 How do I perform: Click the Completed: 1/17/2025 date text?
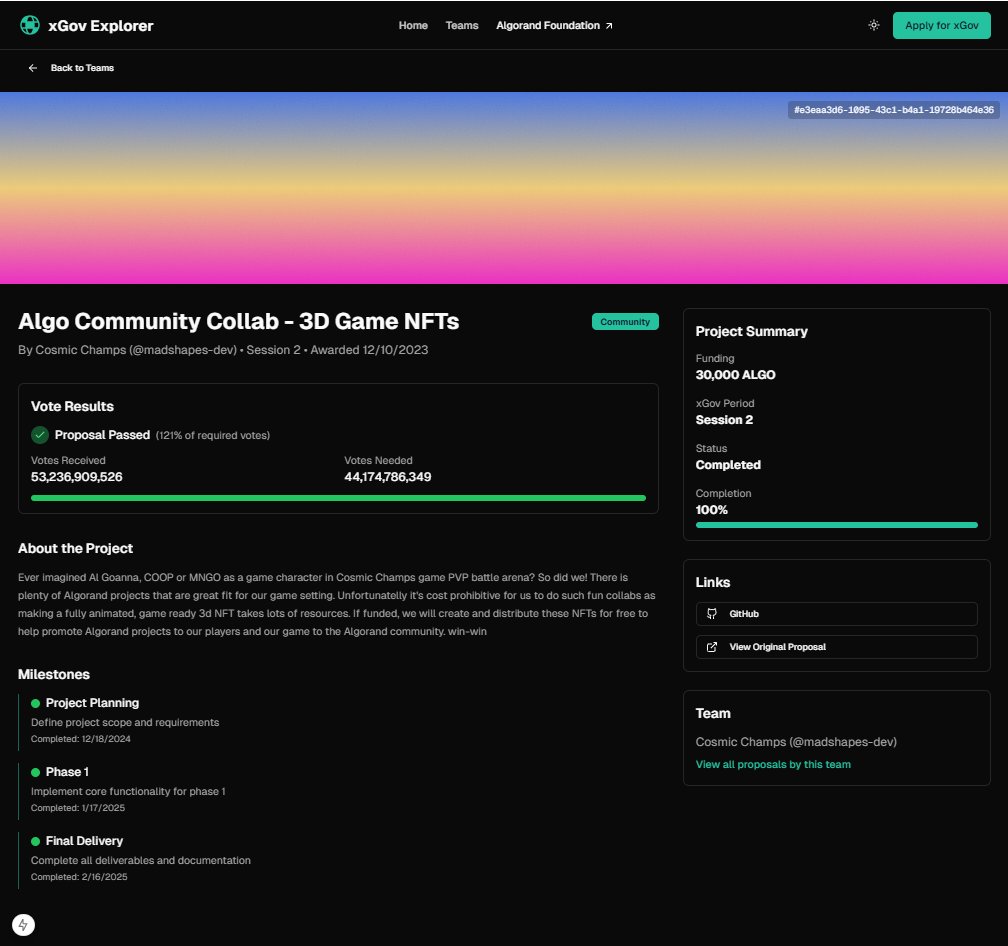tap(78, 808)
